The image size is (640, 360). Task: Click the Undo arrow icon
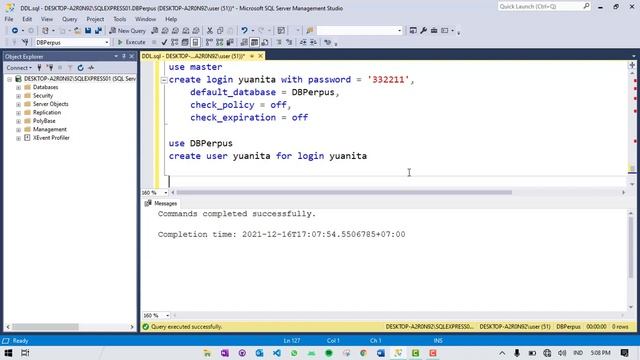pyautogui.click(x=244, y=31)
